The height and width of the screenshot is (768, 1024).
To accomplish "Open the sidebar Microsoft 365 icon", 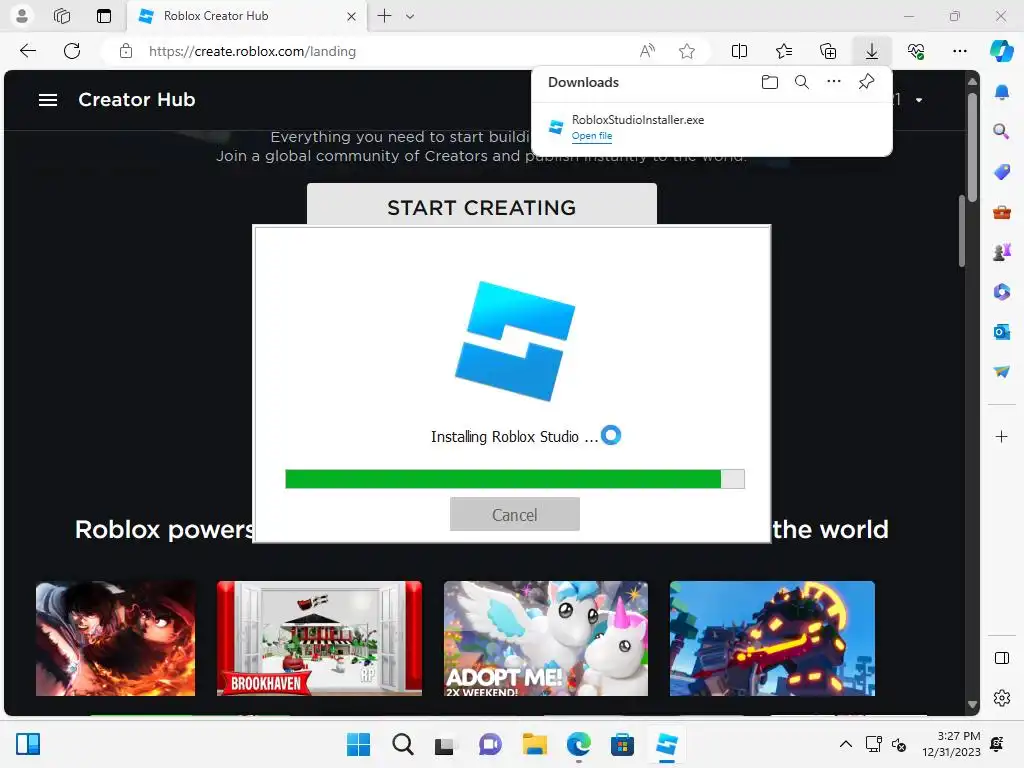I will coord(1002,292).
